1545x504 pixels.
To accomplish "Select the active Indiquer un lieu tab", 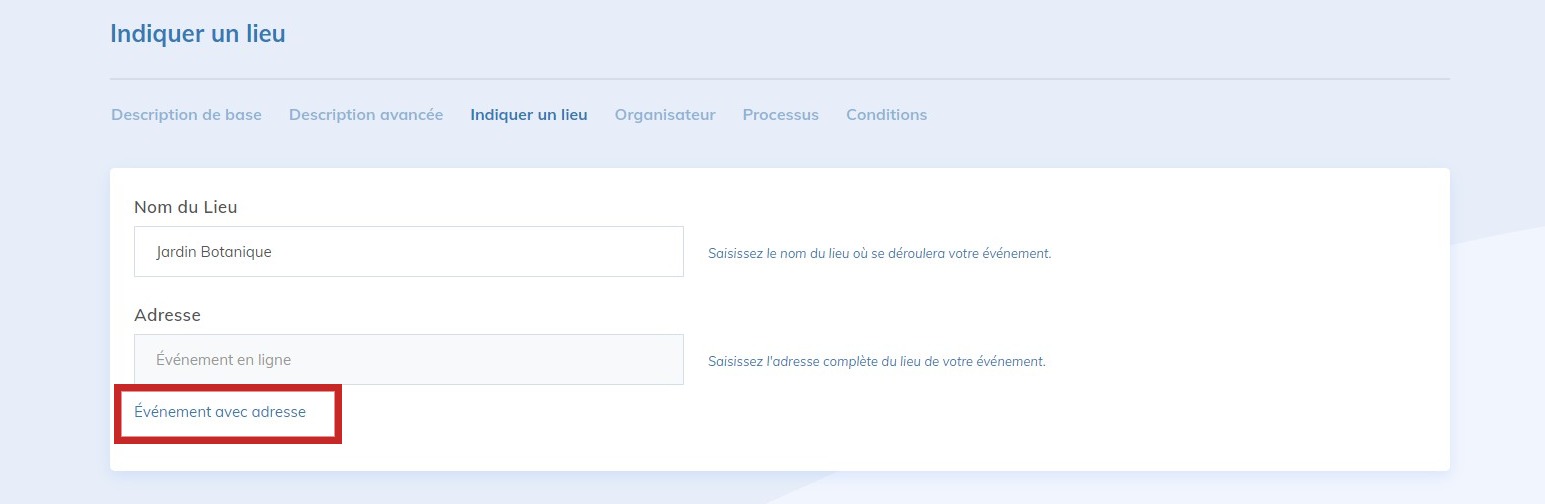I will (529, 115).
